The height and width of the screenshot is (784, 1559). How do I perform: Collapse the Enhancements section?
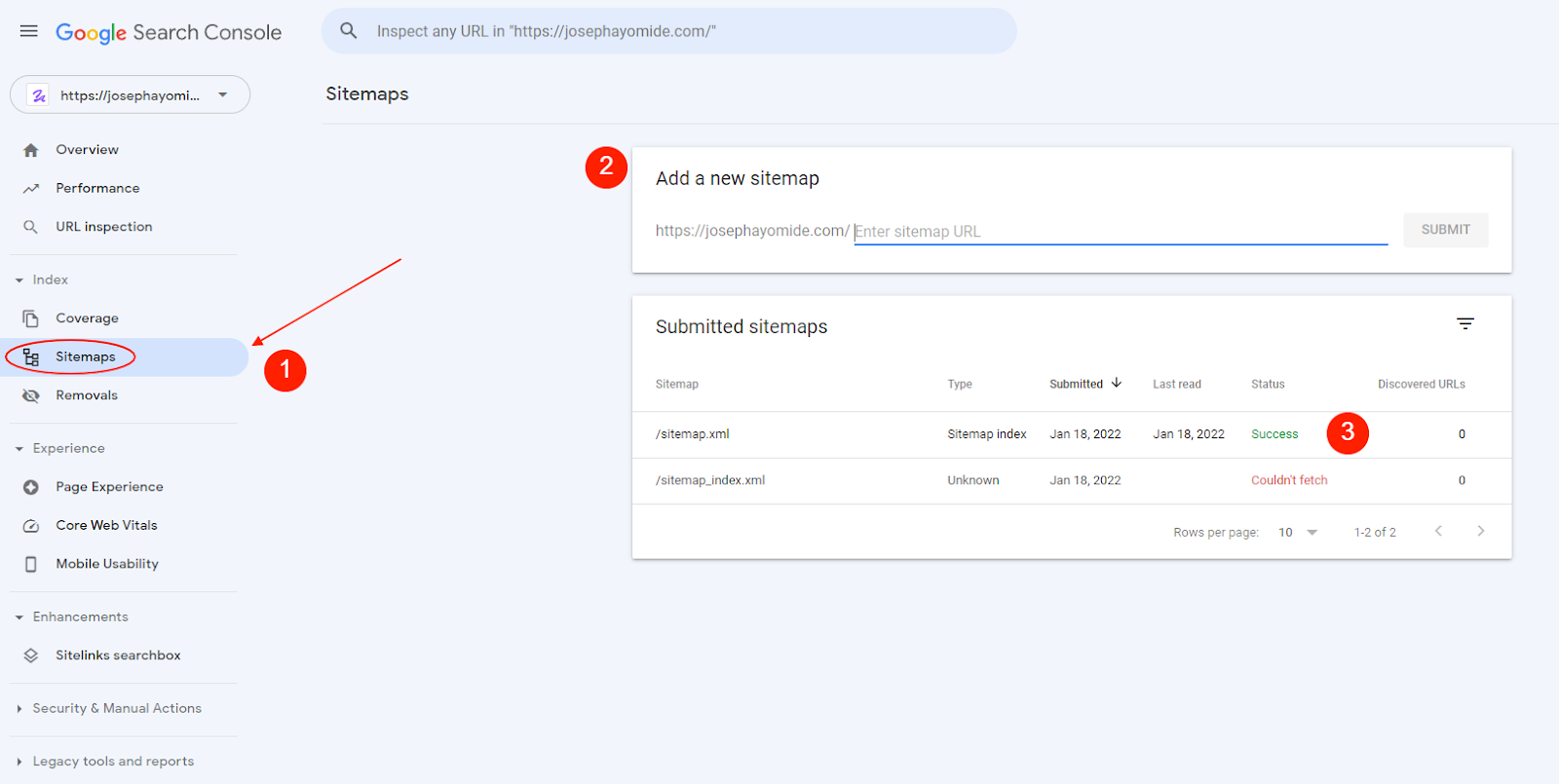point(19,617)
